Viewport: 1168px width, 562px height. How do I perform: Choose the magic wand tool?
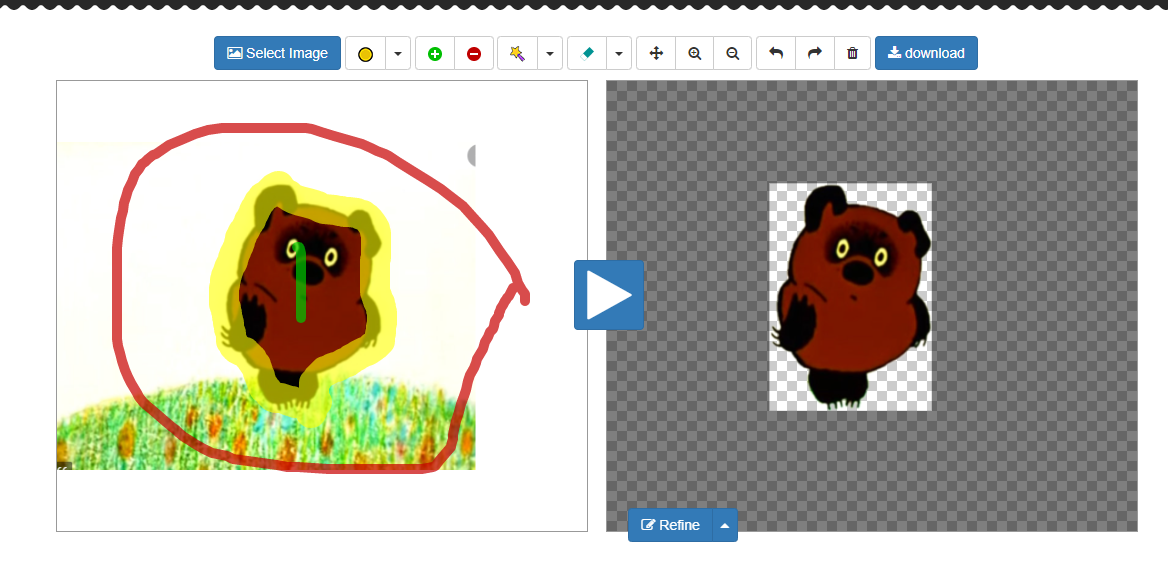518,54
